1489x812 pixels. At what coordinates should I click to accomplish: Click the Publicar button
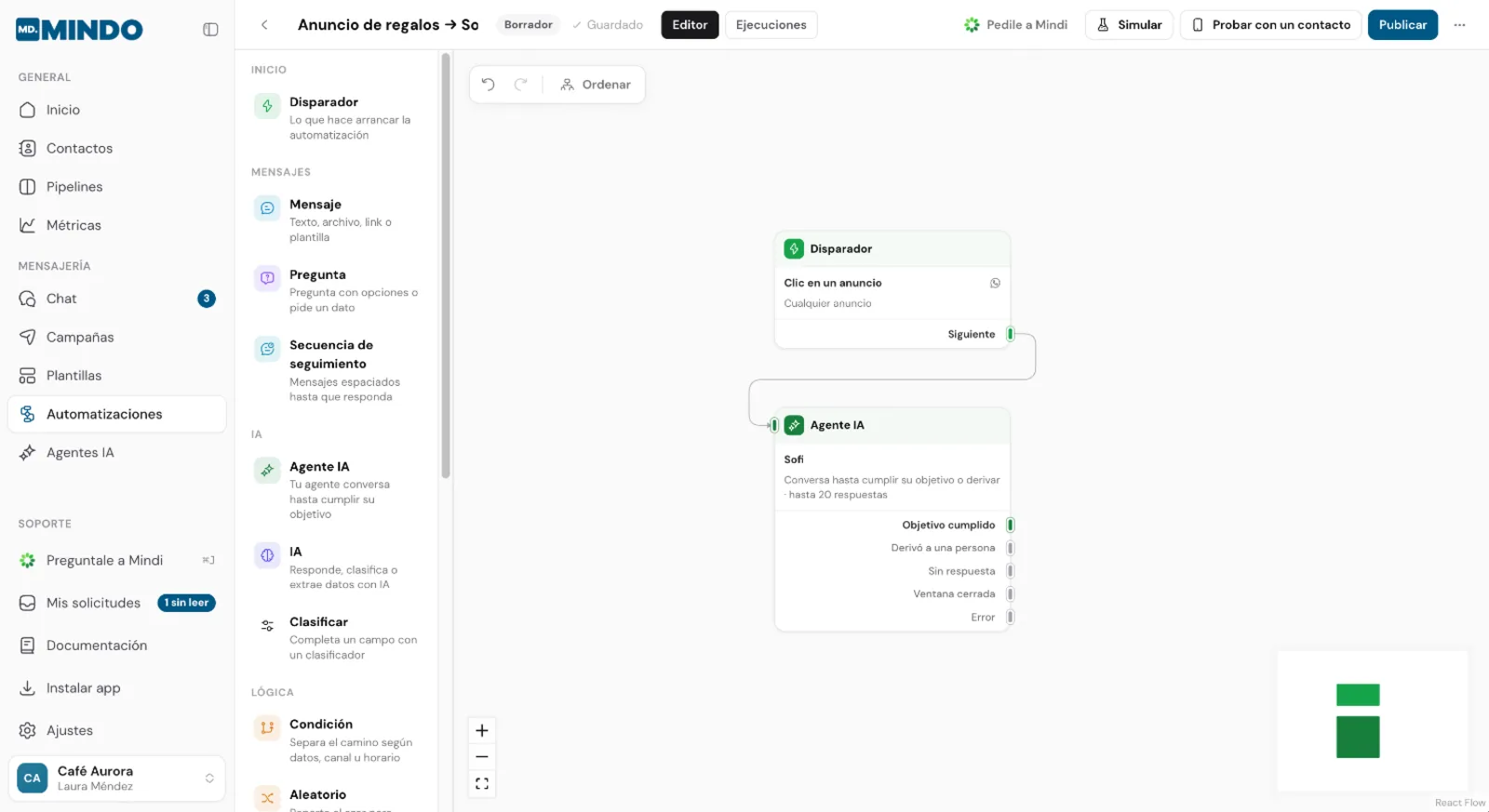1402,25
